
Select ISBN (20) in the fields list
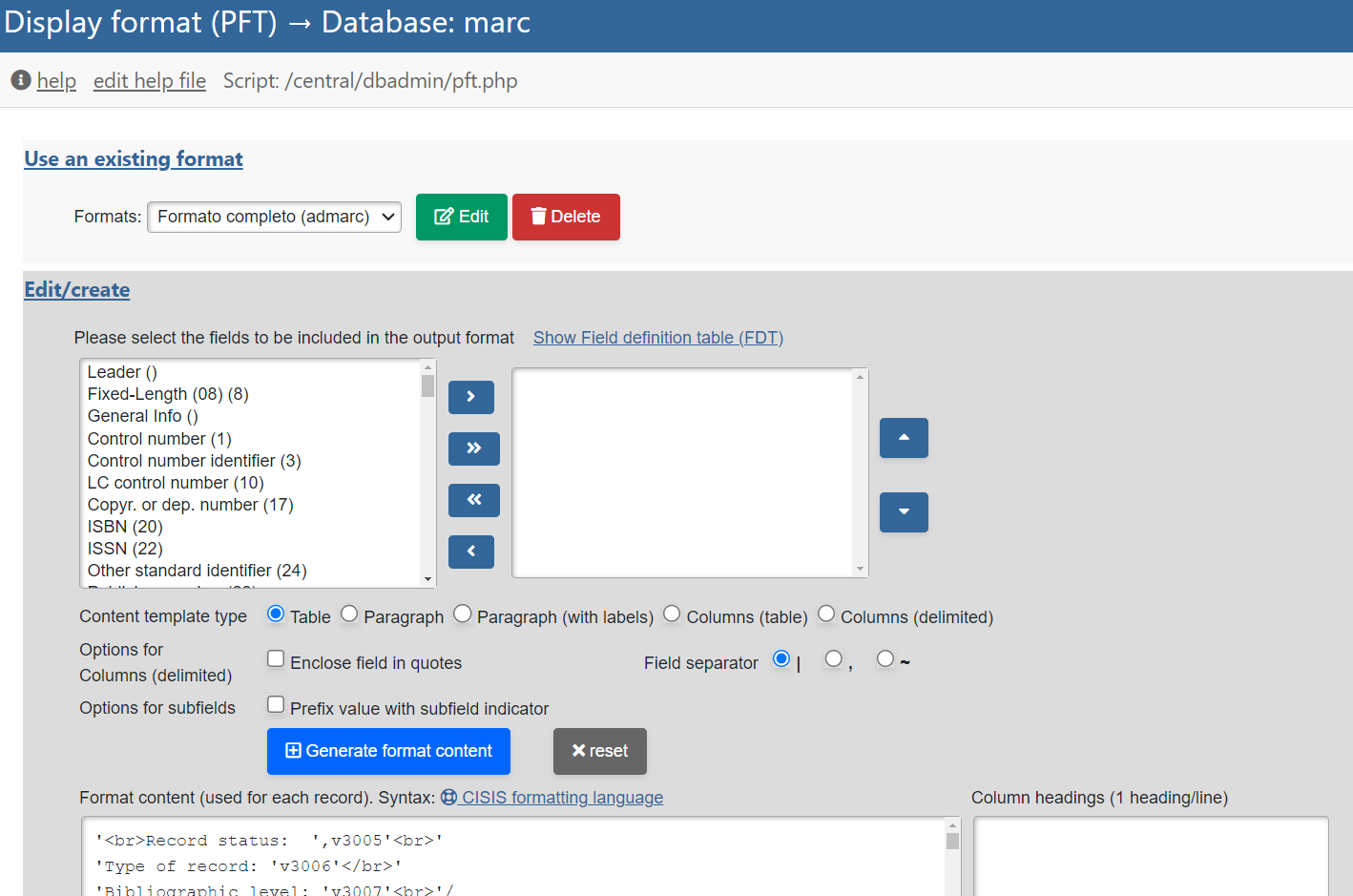pos(125,527)
